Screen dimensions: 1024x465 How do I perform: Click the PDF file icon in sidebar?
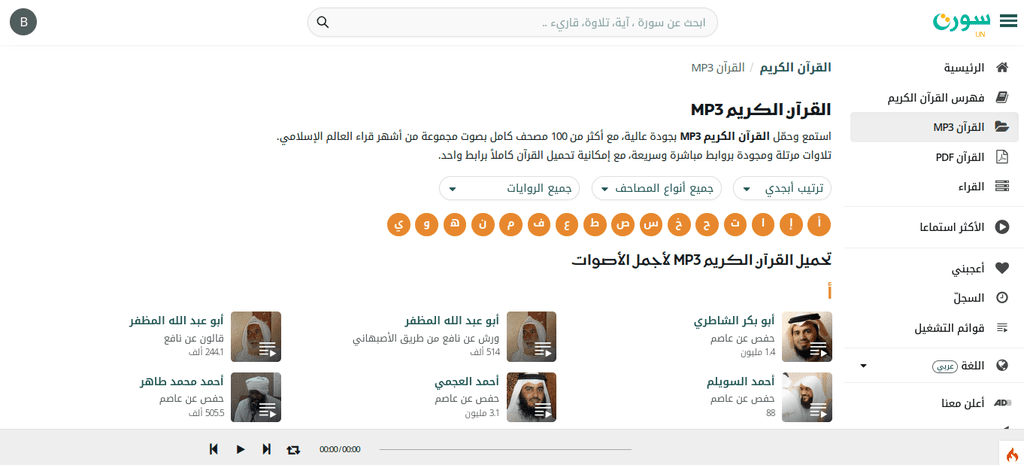click(x=1001, y=157)
